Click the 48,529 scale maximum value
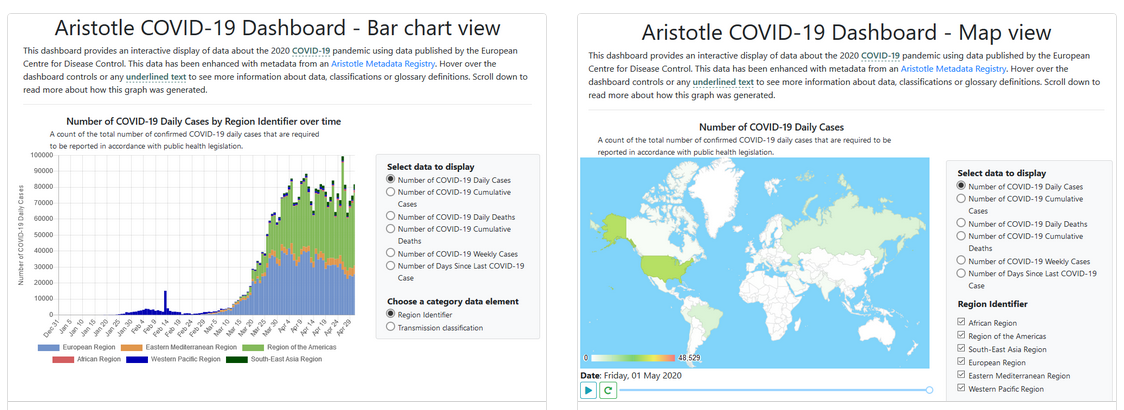This screenshot has width=1124, height=410. coord(690,358)
